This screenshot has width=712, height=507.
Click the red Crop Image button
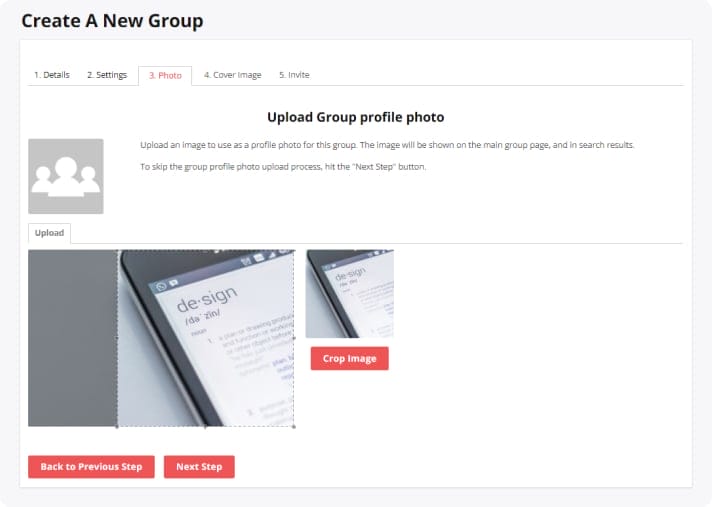(x=350, y=359)
